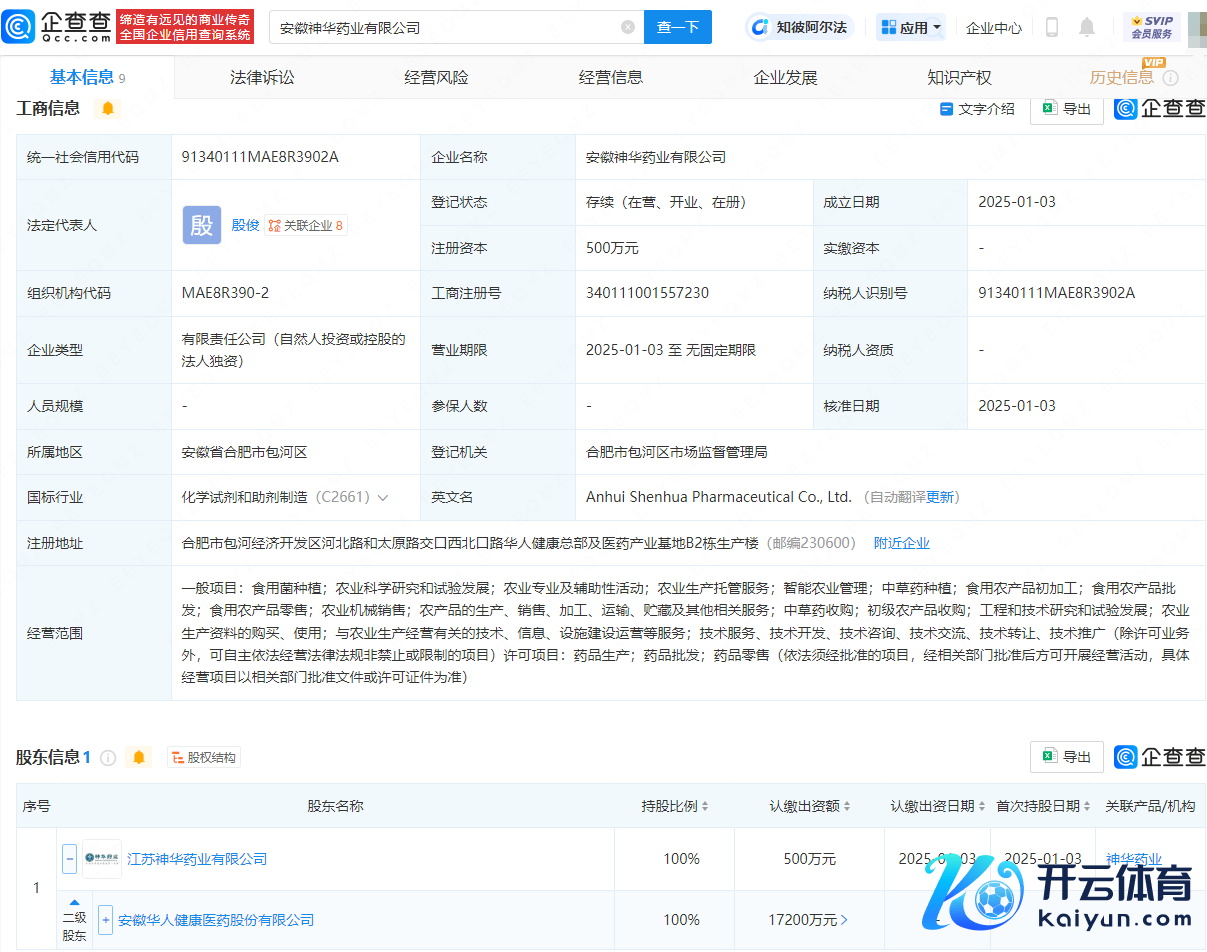
Task: Toggle the 文字介绍 text view
Action: (977, 109)
